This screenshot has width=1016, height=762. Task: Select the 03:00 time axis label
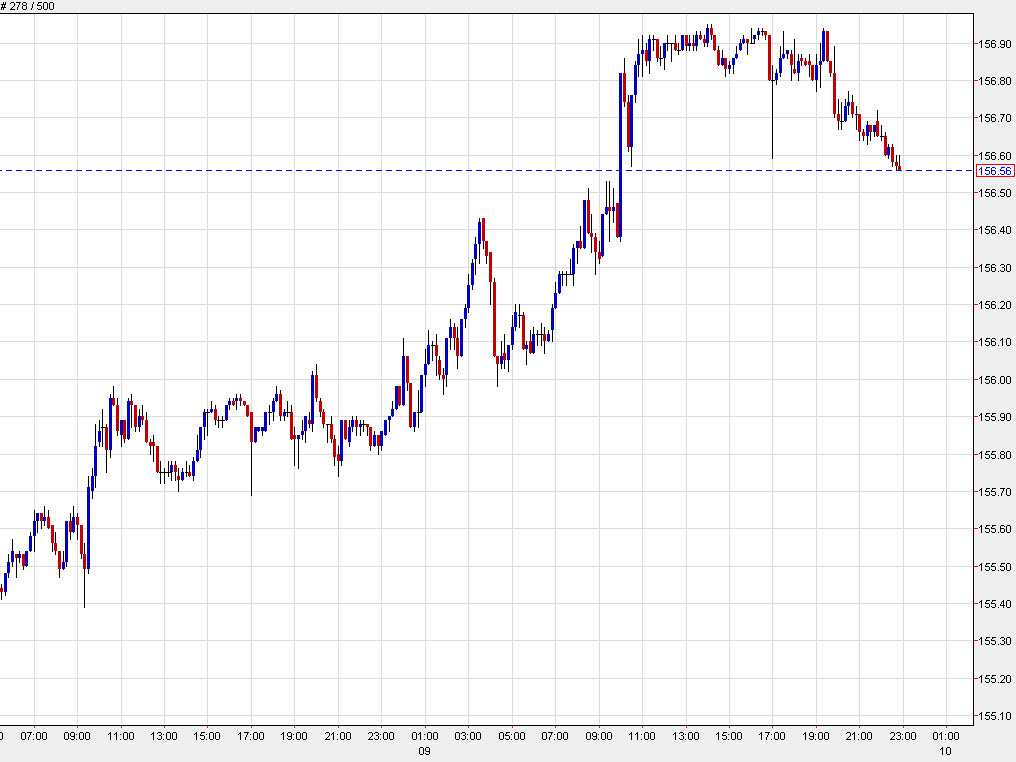(468, 736)
